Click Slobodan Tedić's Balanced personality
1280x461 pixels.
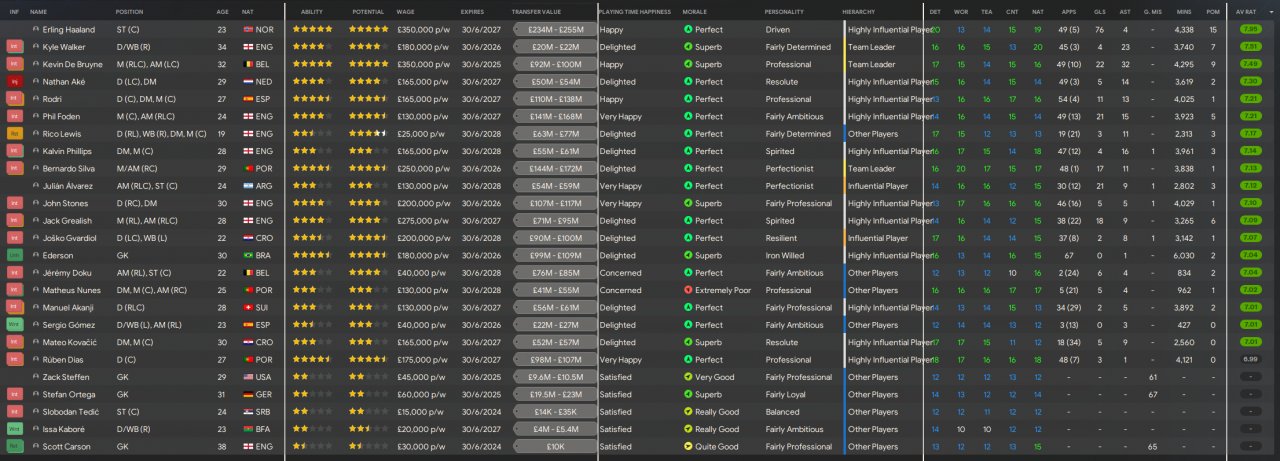tap(782, 412)
